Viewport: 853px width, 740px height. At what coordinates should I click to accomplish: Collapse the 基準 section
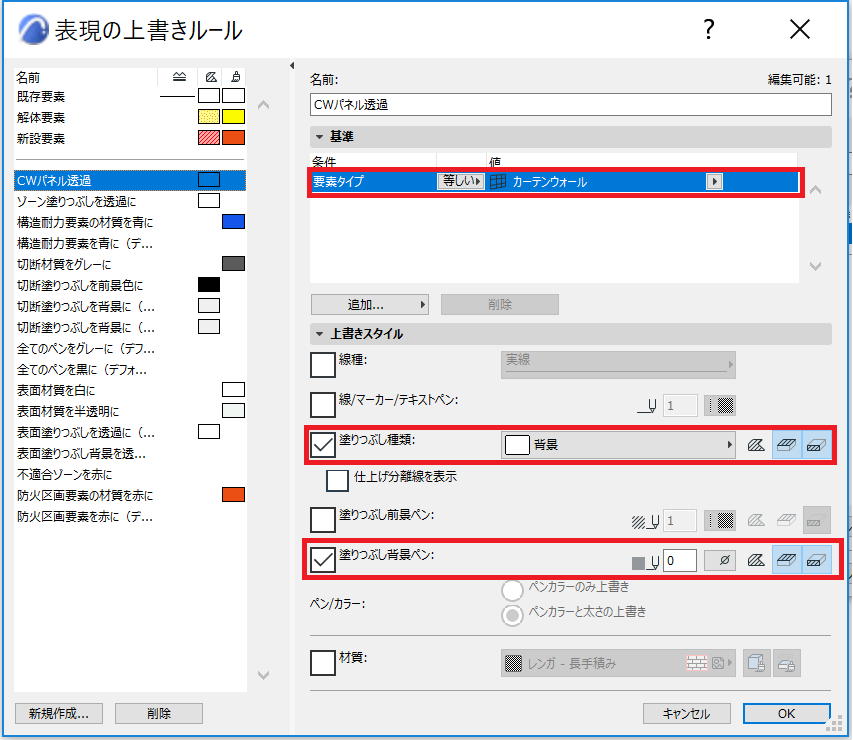point(320,137)
